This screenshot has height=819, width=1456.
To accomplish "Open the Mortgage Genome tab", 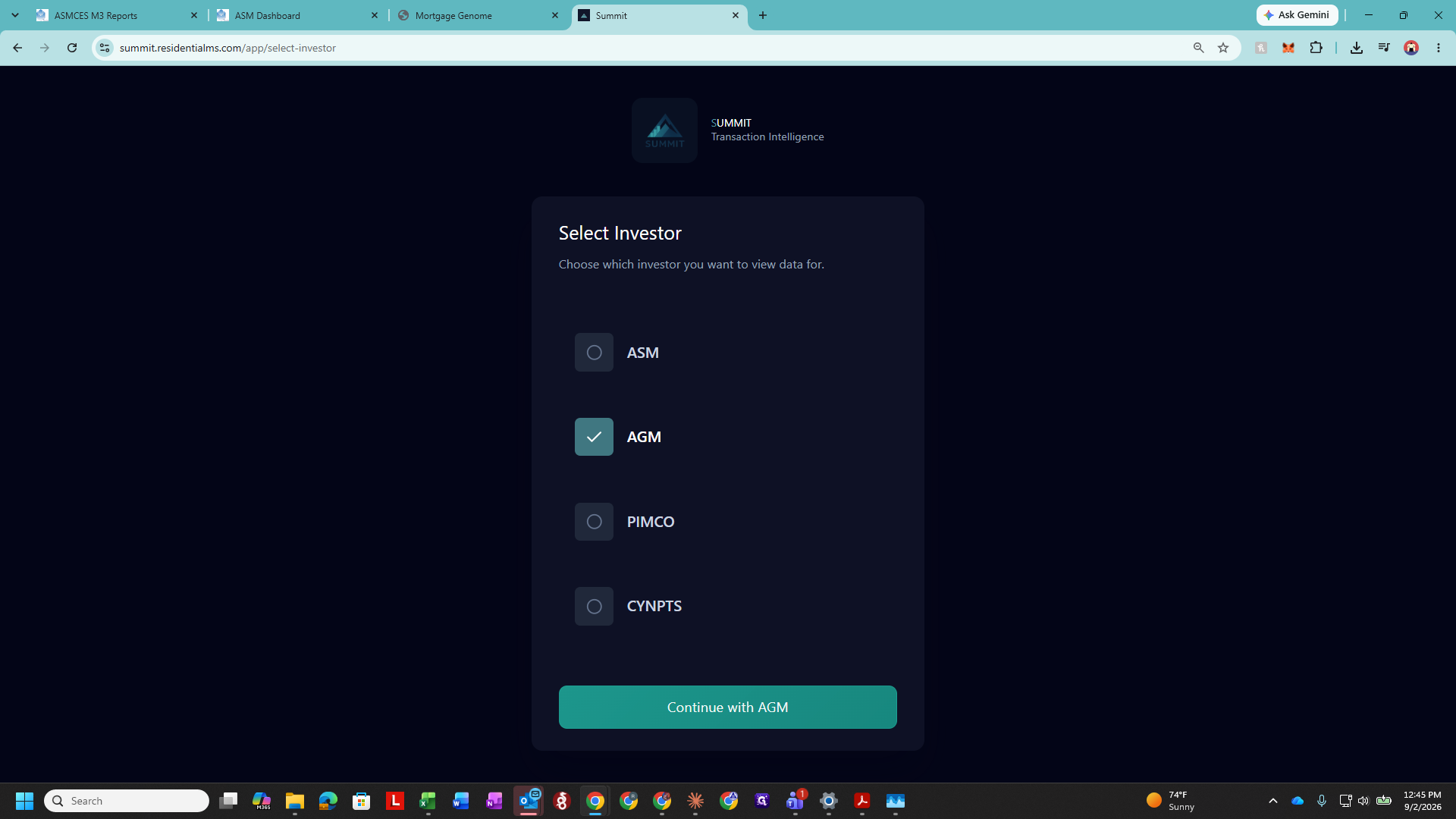I will 476,15.
